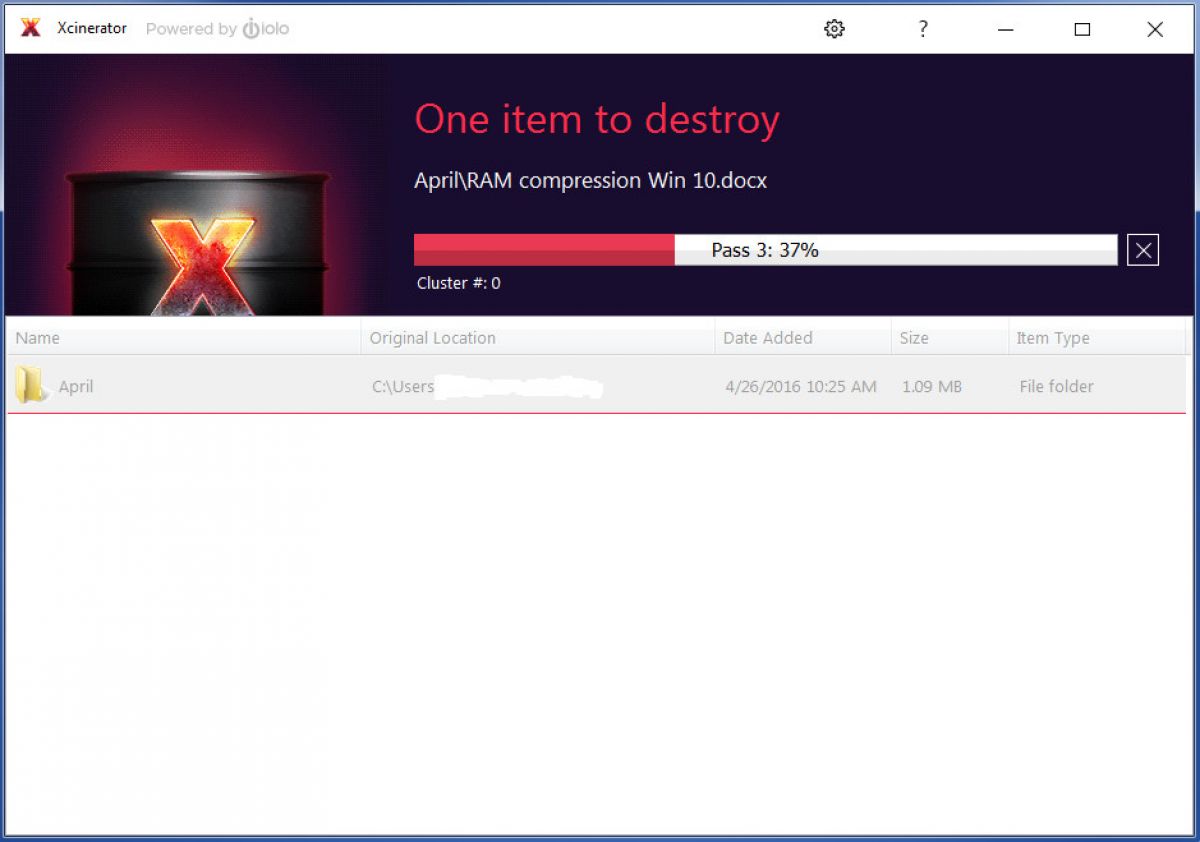The width and height of the screenshot is (1200, 842).
Task: Click the 1.09 MB size cell
Action: (932, 386)
